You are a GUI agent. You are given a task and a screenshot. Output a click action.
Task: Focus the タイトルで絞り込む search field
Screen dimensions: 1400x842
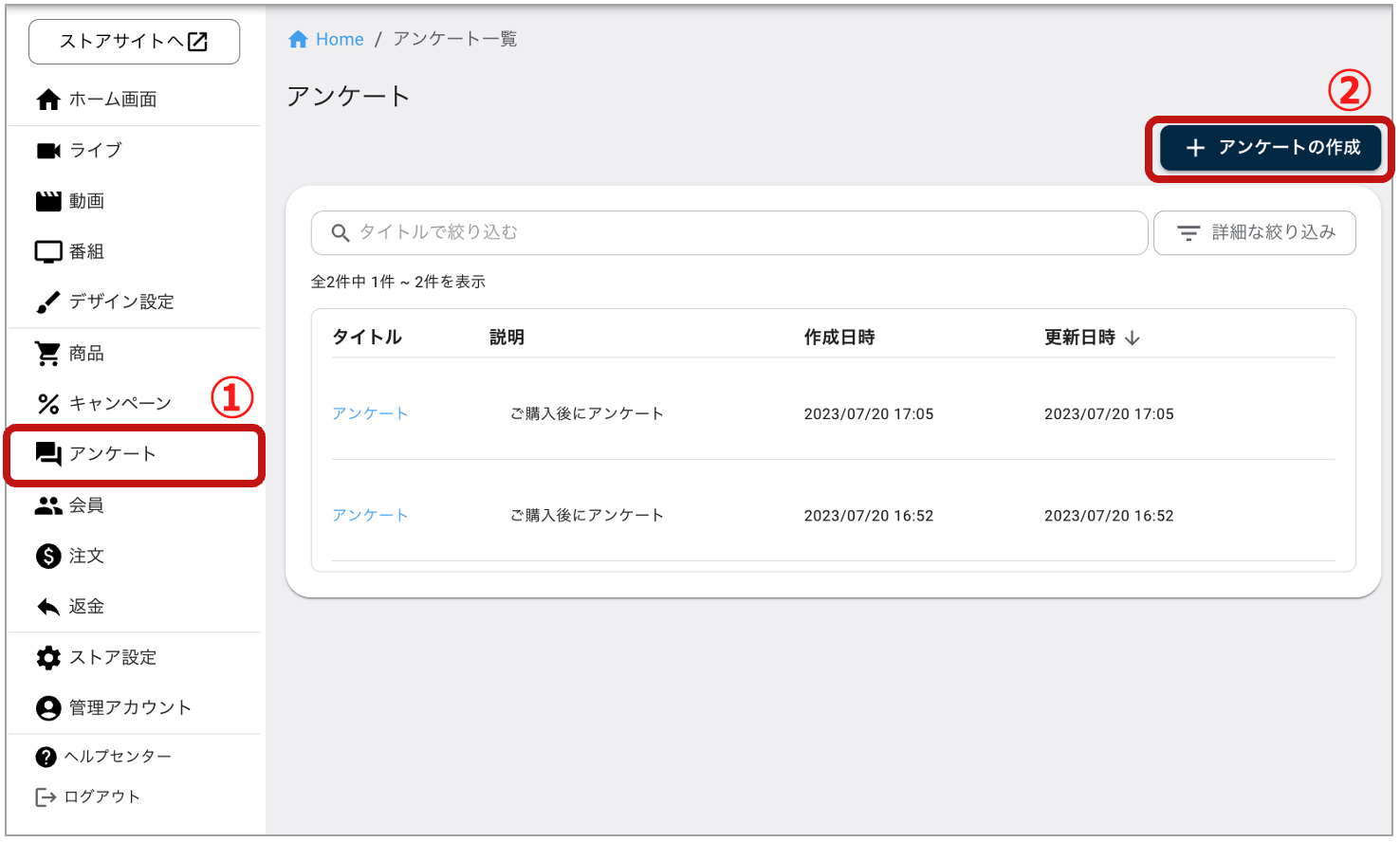tap(729, 232)
